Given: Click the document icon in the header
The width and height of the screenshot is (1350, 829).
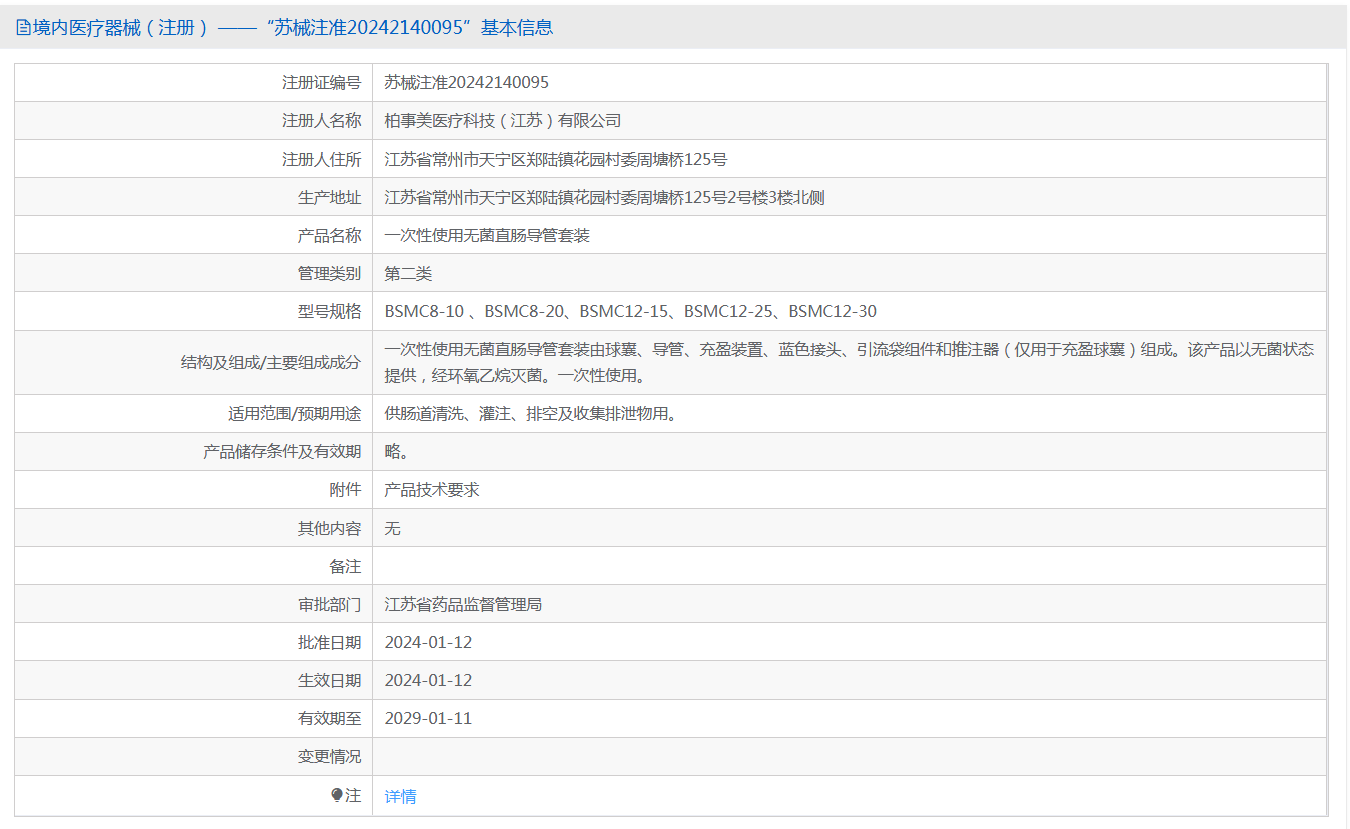Looking at the screenshot, I should point(22,28).
